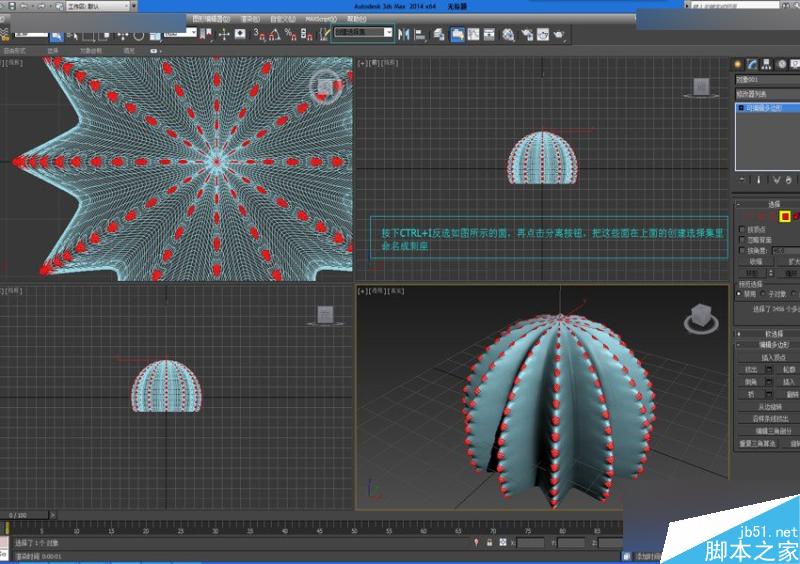Activate the 3D Snaps toggle
800x564 pixels.
[x=259, y=34]
